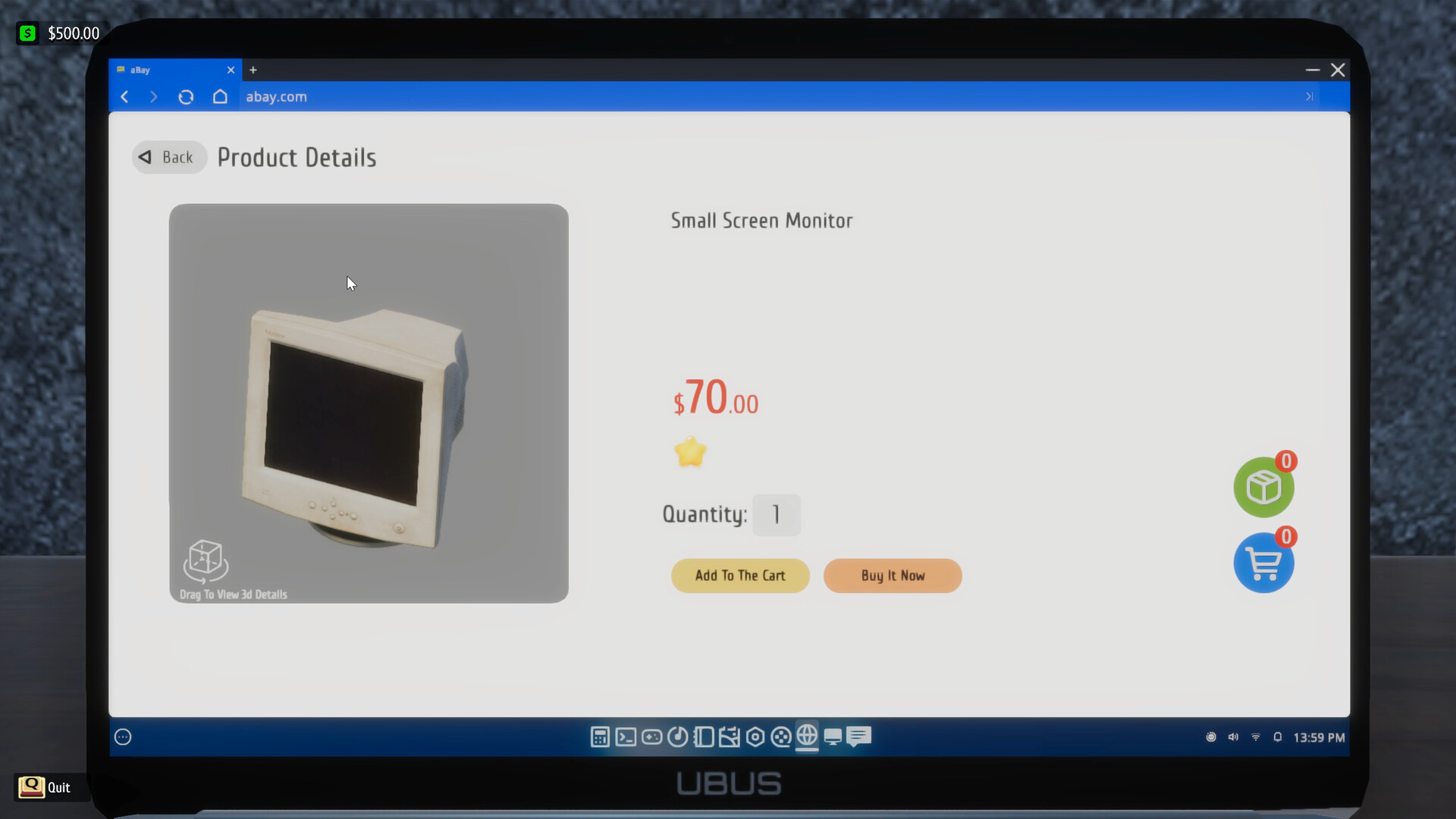This screenshot has height=819, width=1456.
Task: Expand browser tab options with plus button
Action: click(x=253, y=69)
